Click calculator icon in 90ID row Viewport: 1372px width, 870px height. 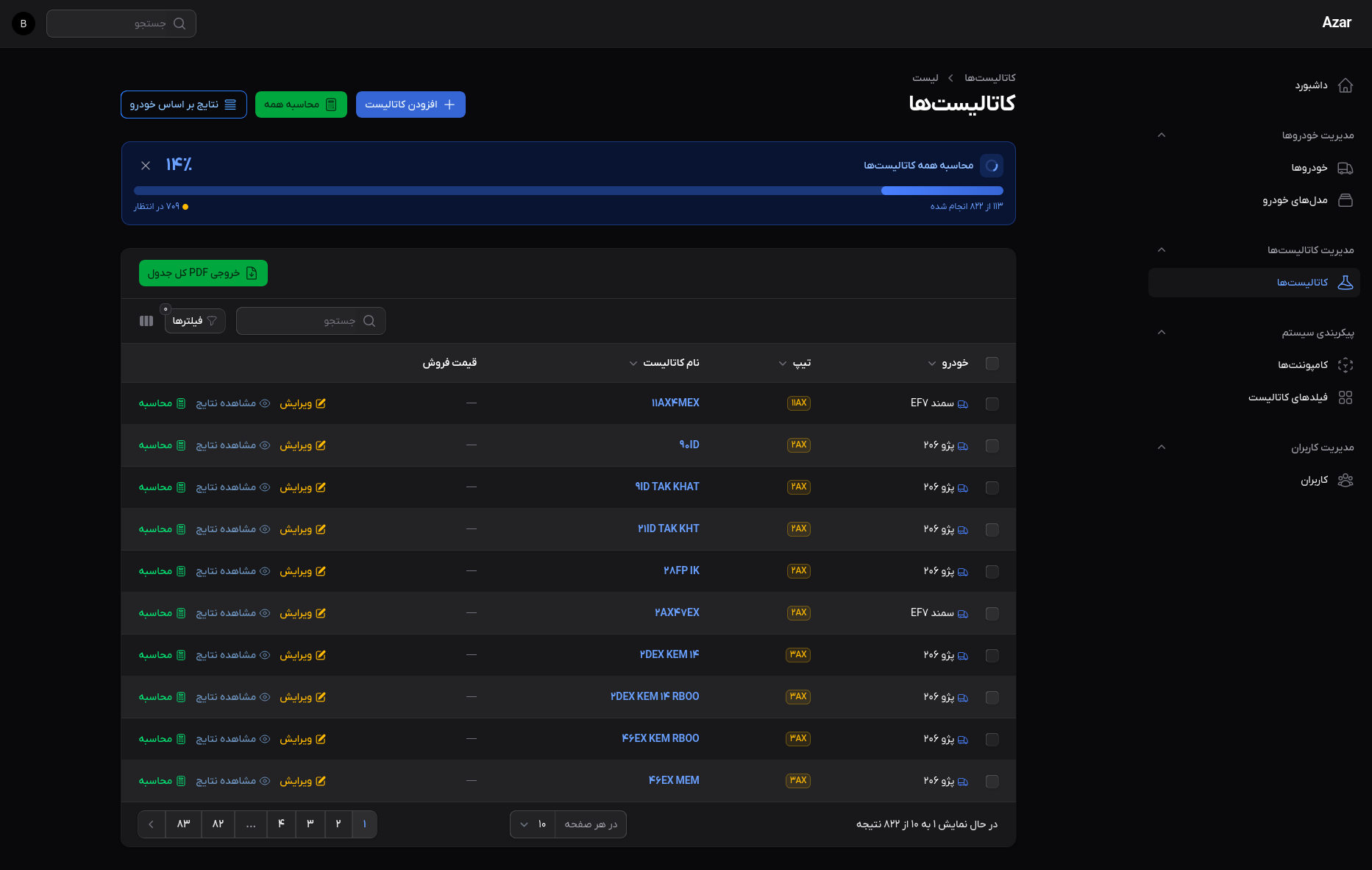(181, 445)
